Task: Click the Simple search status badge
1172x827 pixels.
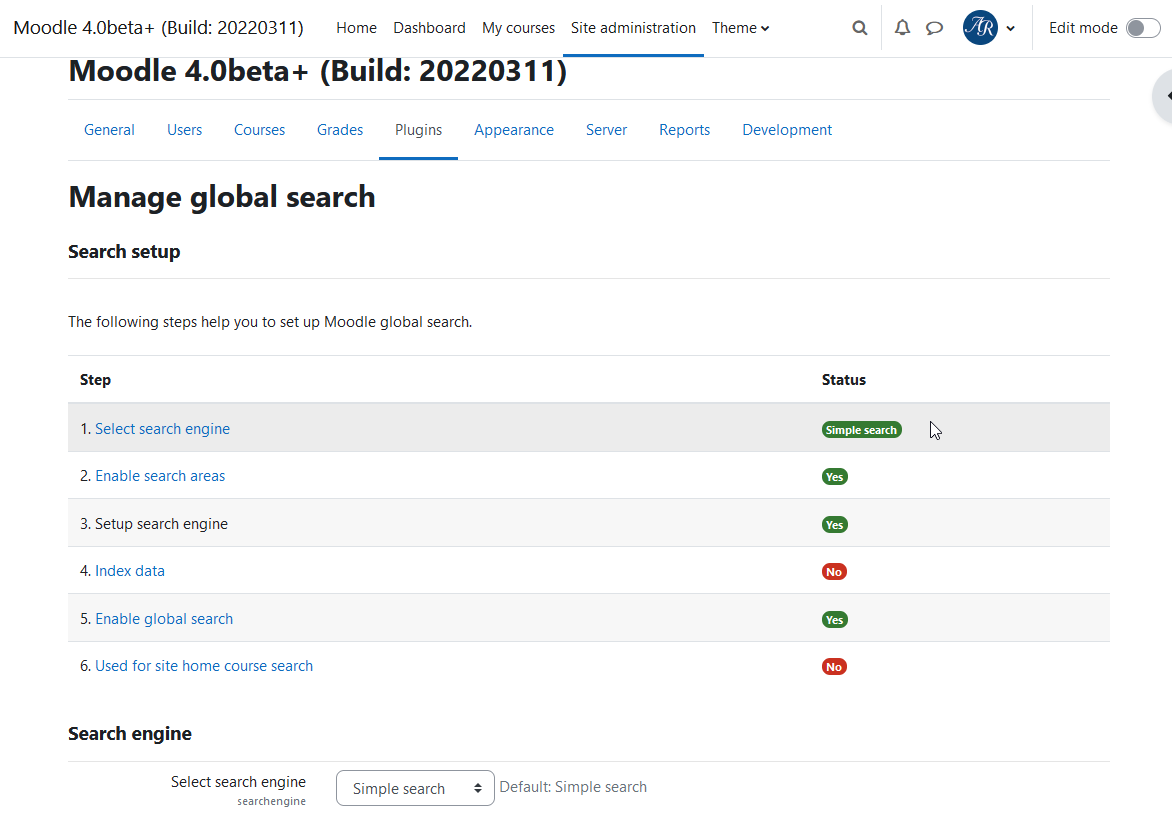Action: tap(862, 430)
